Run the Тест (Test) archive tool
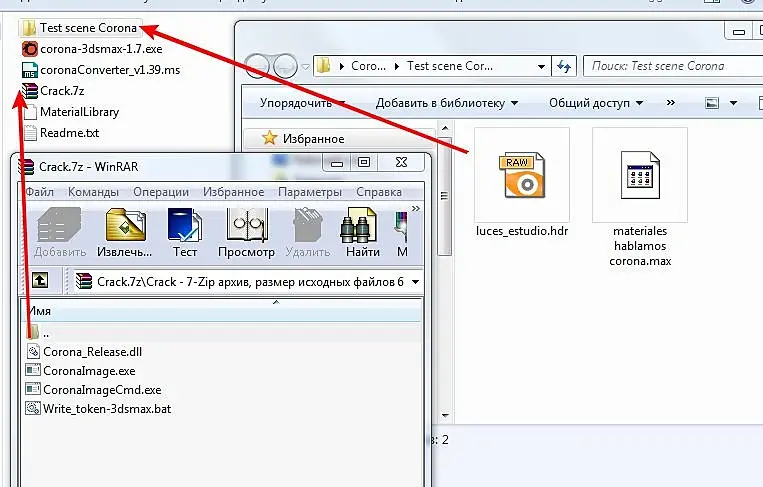 point(184,233)
